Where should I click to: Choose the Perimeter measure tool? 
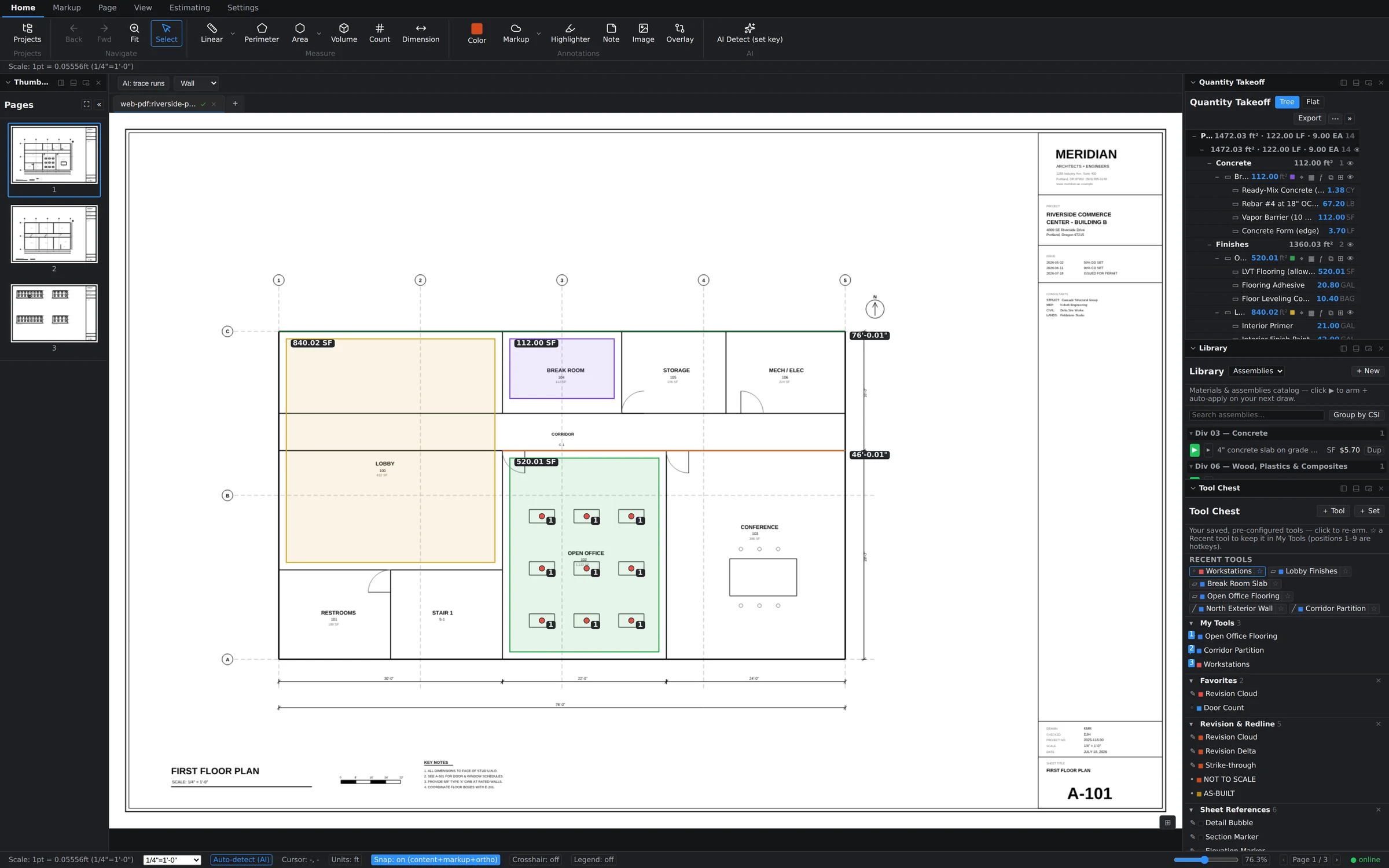pos(262,33)
